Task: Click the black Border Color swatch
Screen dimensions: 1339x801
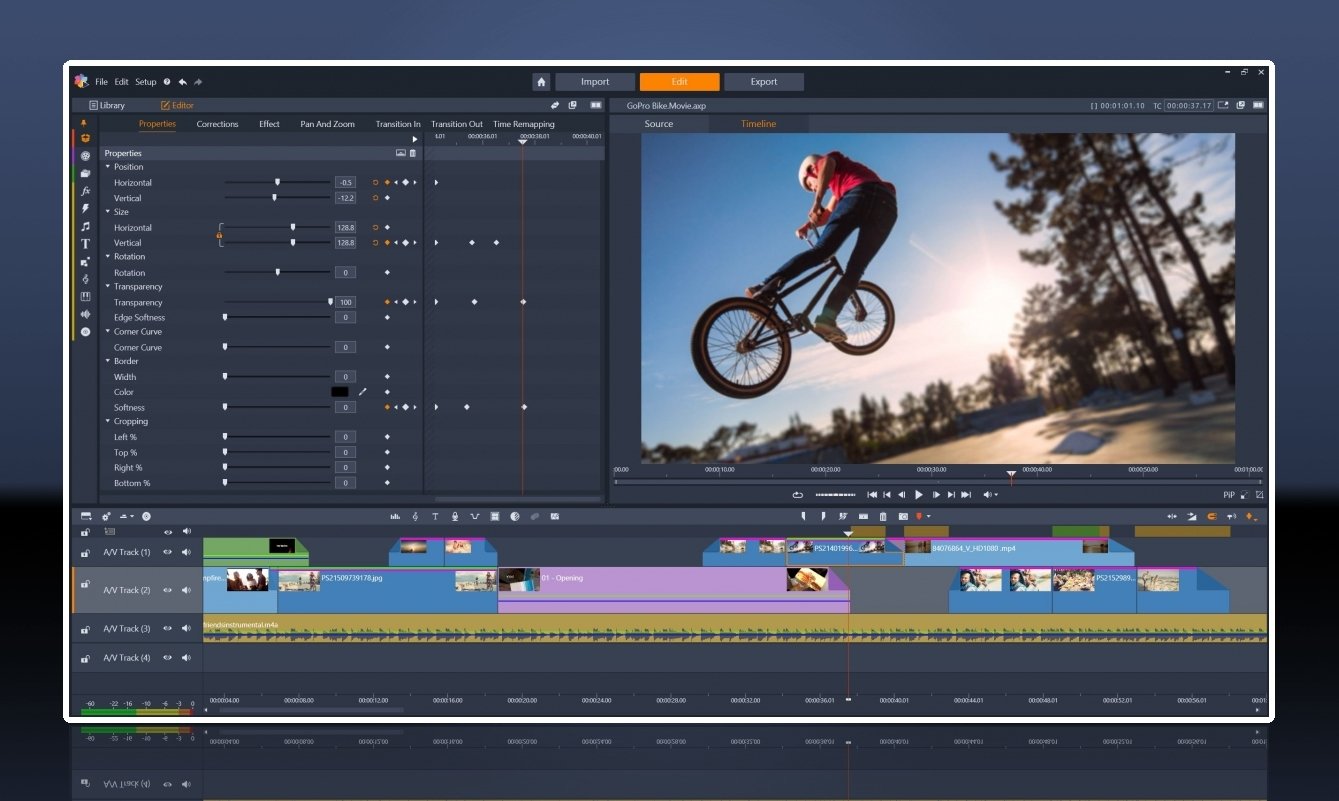Action: [x=340, y=392]
